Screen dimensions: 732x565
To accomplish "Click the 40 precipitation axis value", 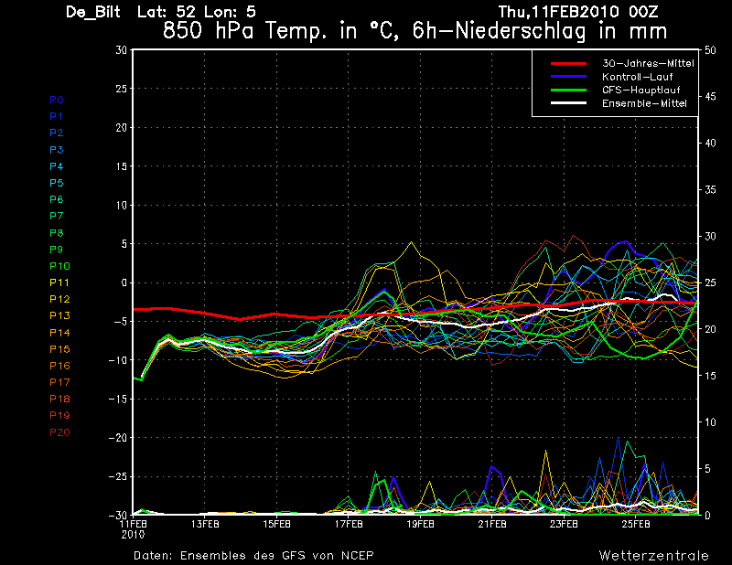I will pos(710,143).
